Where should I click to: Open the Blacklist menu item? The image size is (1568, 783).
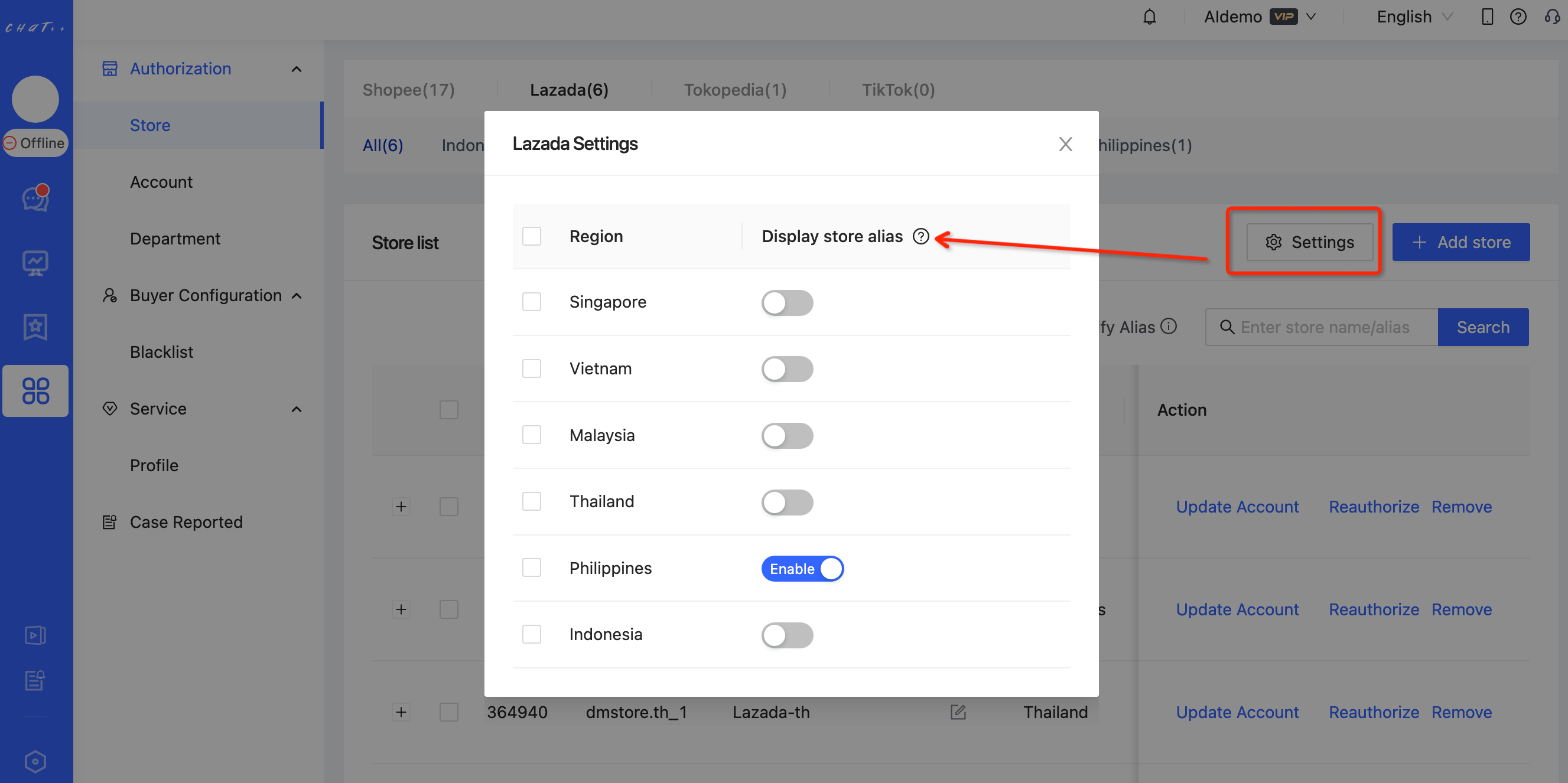161,353
